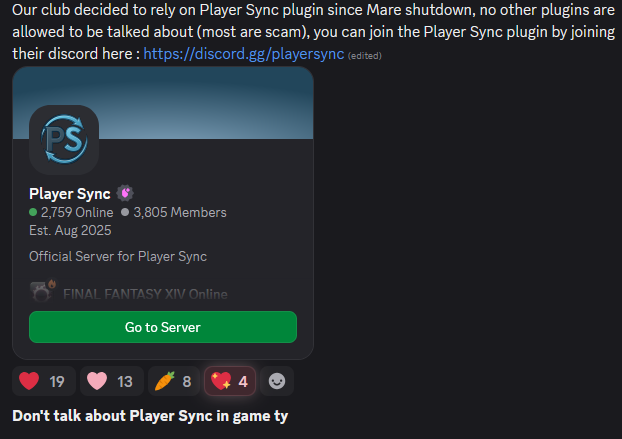Image resolution: width=622 pixels, height=439 pixels.
Task: Click the blue invite banner image
Action: pyautogui.click(x=163, y=103)
